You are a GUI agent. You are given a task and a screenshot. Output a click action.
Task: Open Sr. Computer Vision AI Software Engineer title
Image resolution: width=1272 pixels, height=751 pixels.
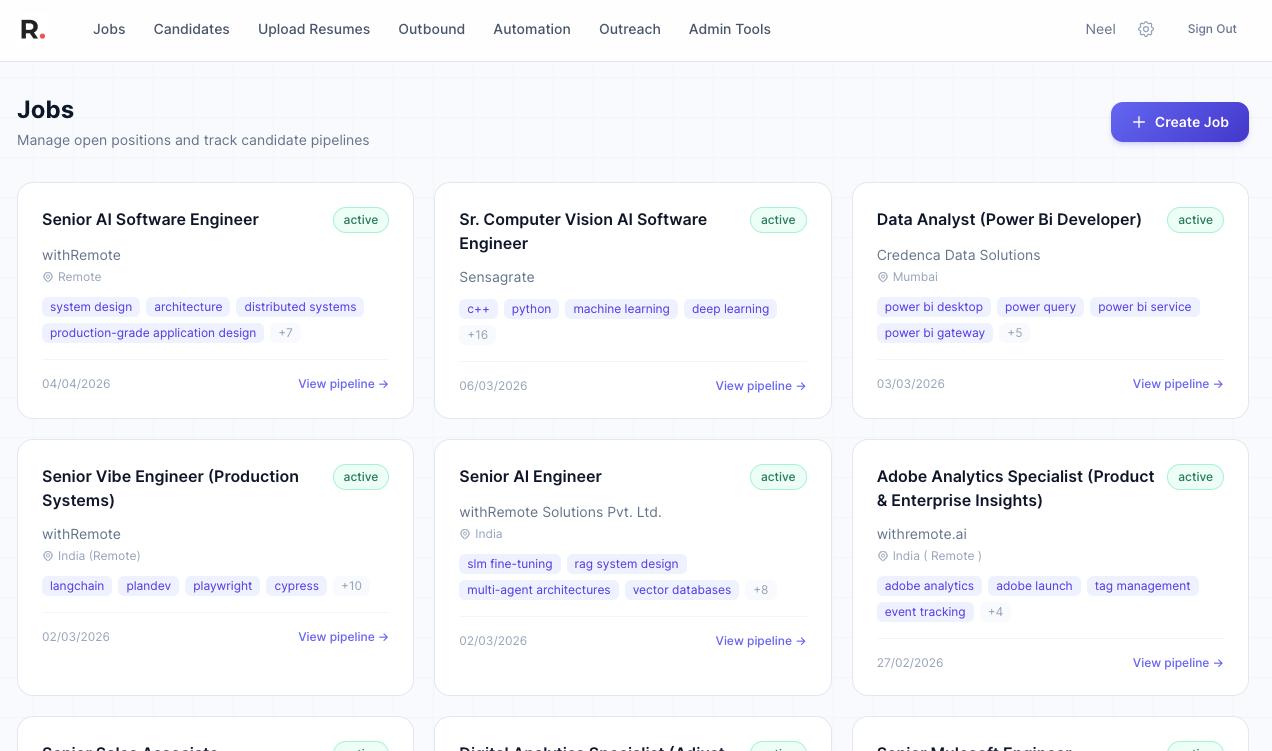[x=583, y=232]
